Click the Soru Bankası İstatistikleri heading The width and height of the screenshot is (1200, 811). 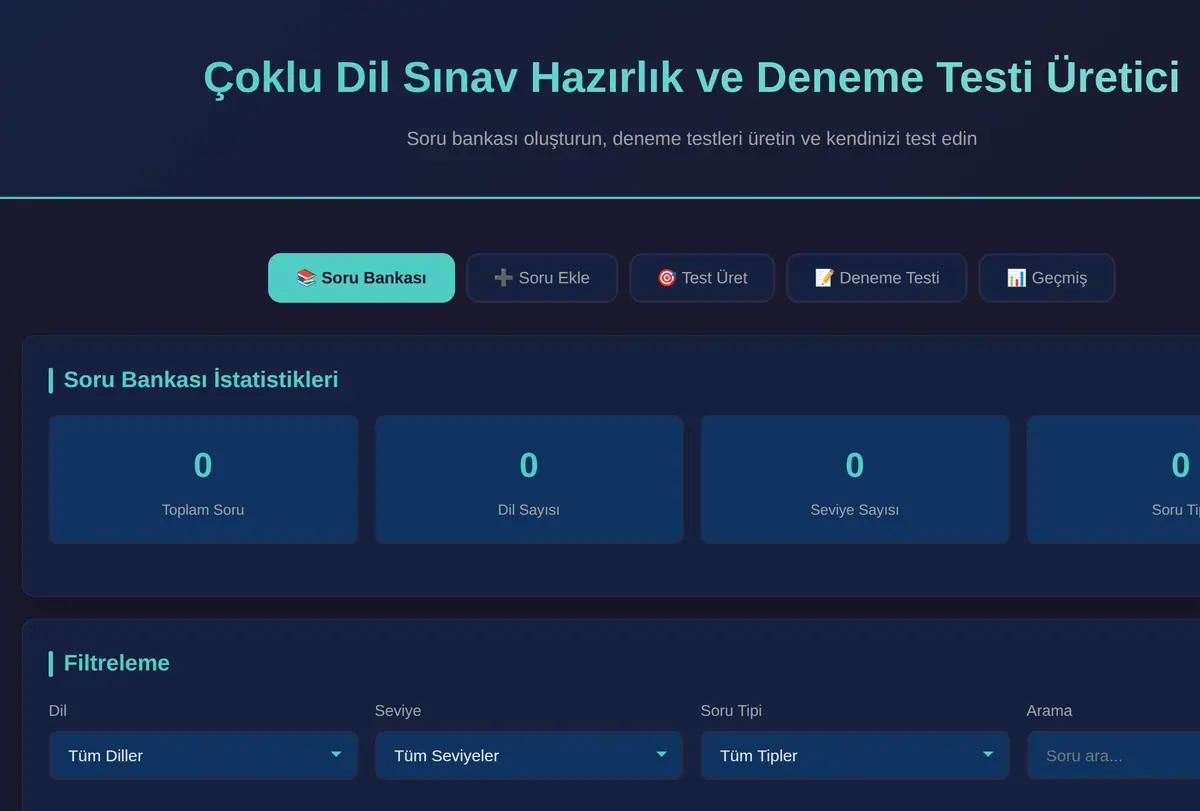(x=201, y=380)
